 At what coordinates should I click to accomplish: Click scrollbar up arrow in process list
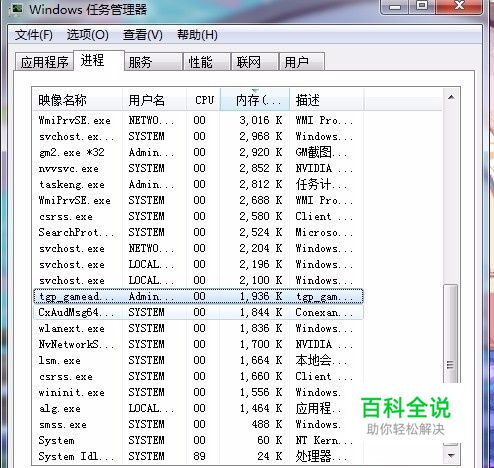pos(451,97)
